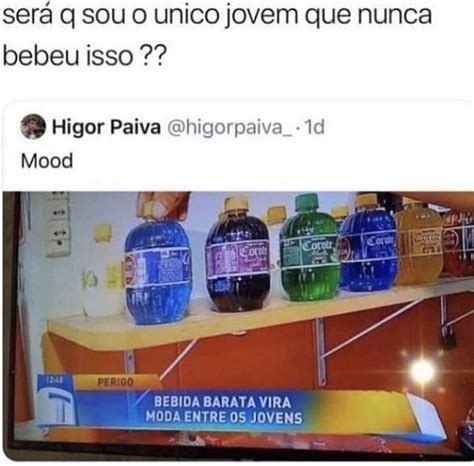Click the PERIGO label above the headline
This screenshot has width=474, height=466.
pyautogui.click(x=115, y=382)
